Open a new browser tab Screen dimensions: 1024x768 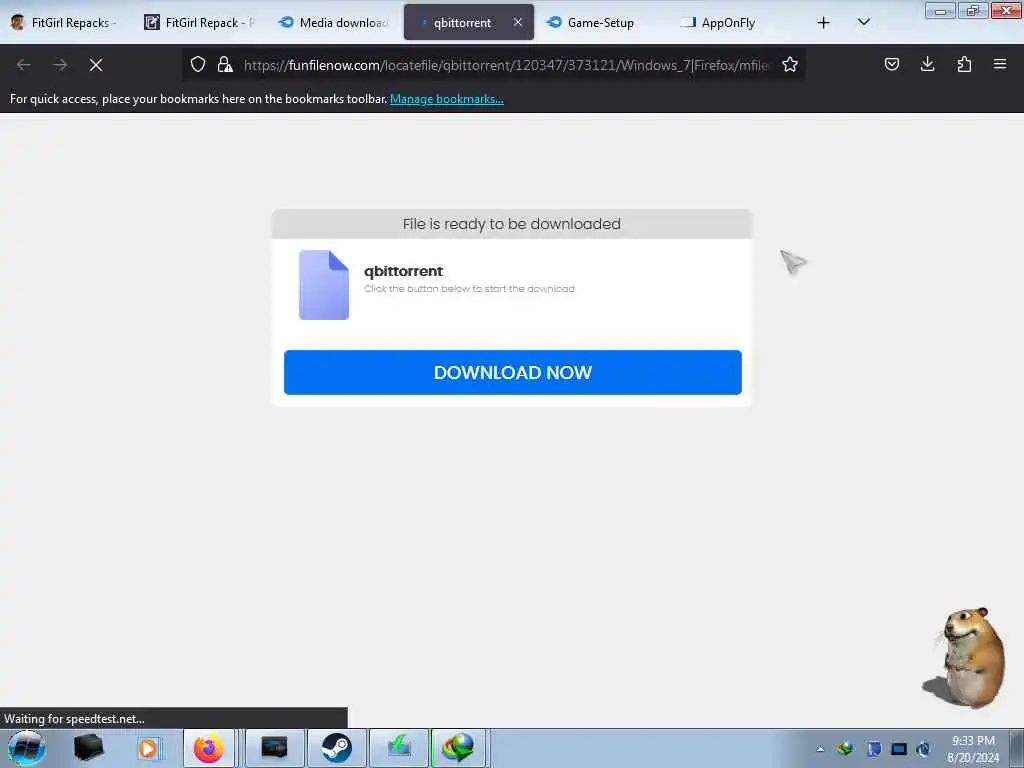[x=824, y=23]
